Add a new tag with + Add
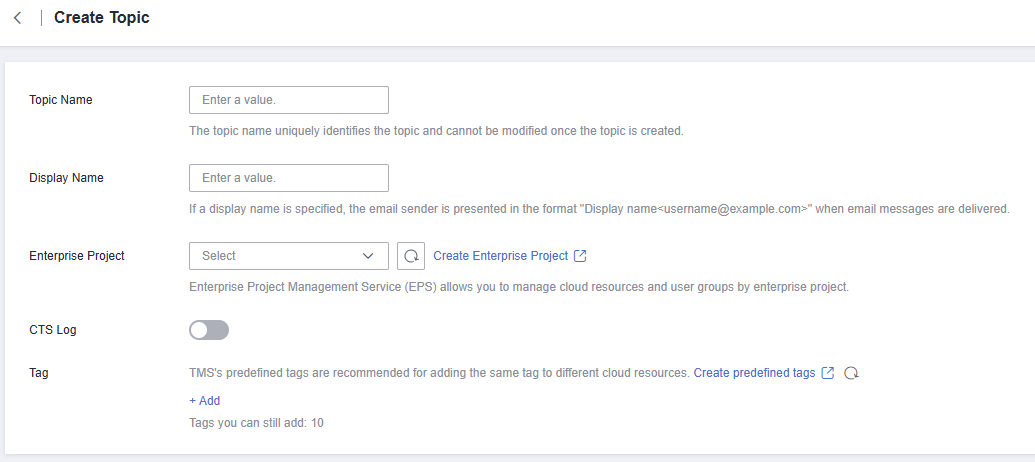This screenshot has height=462, width=1035. tap(205, 401)
